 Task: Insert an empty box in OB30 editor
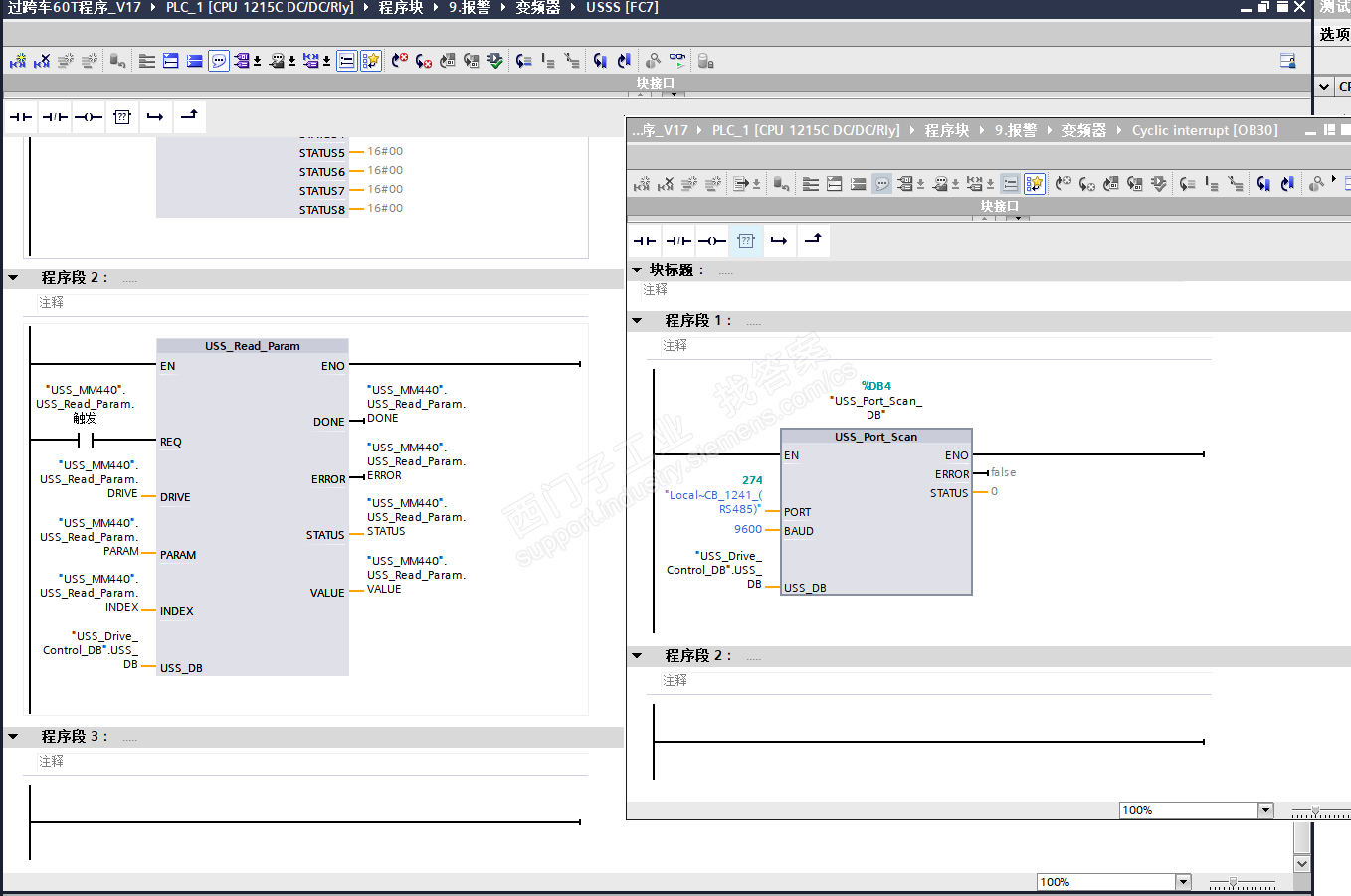pyautogui.click(x=746, y=241)
